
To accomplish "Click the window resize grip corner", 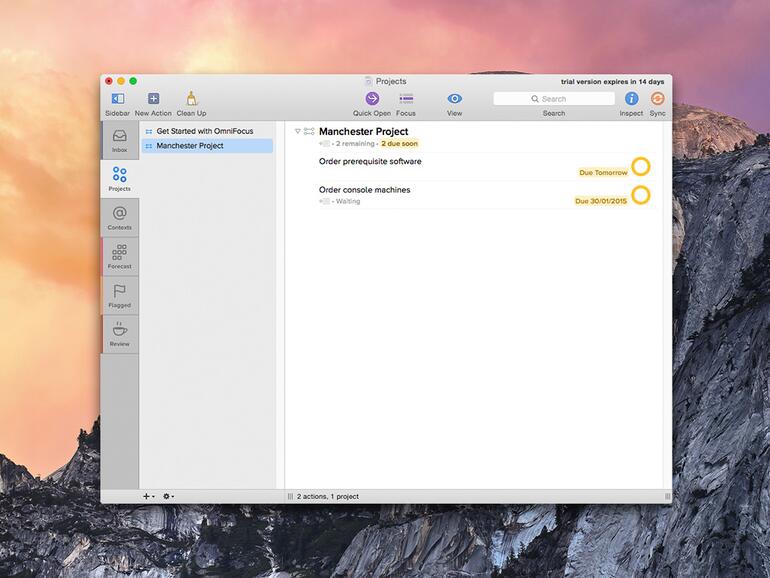I will pyautogui.click(x=667, y=496).
